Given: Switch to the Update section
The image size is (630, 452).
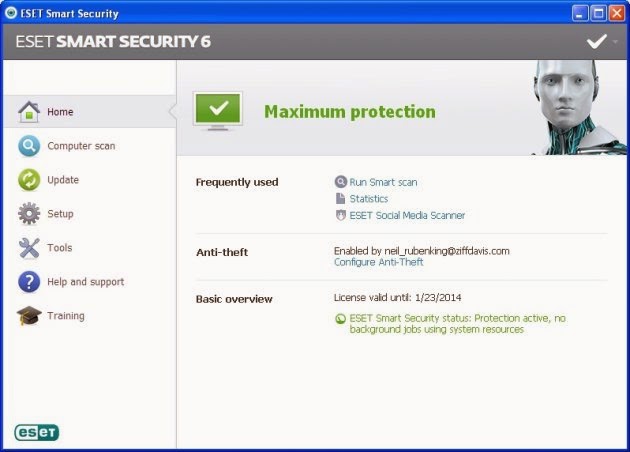Looking at the screenshot, I should (63, 180).
